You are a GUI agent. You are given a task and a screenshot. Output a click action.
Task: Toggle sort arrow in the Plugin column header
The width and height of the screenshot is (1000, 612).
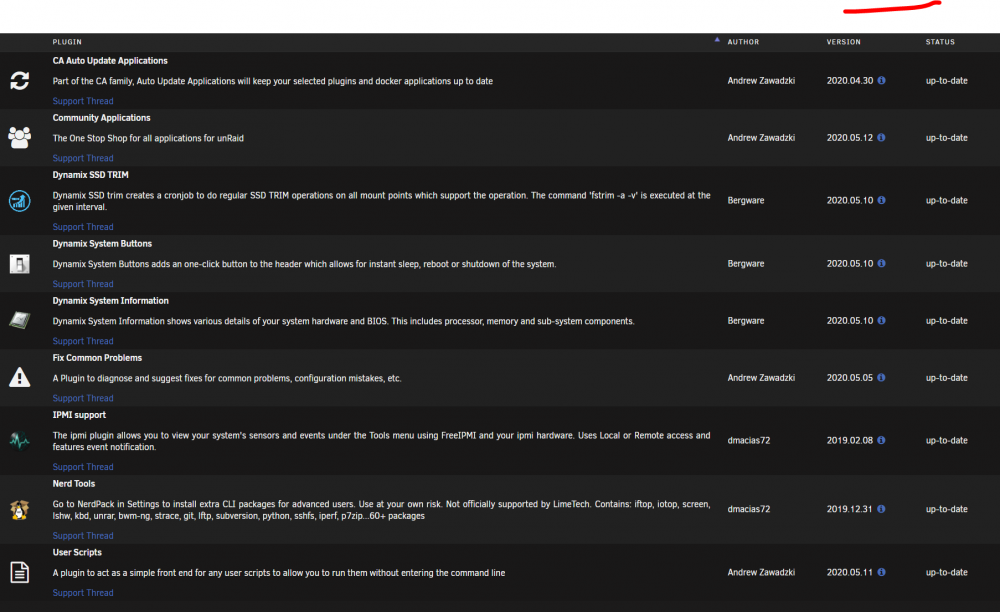coord(717,40)
